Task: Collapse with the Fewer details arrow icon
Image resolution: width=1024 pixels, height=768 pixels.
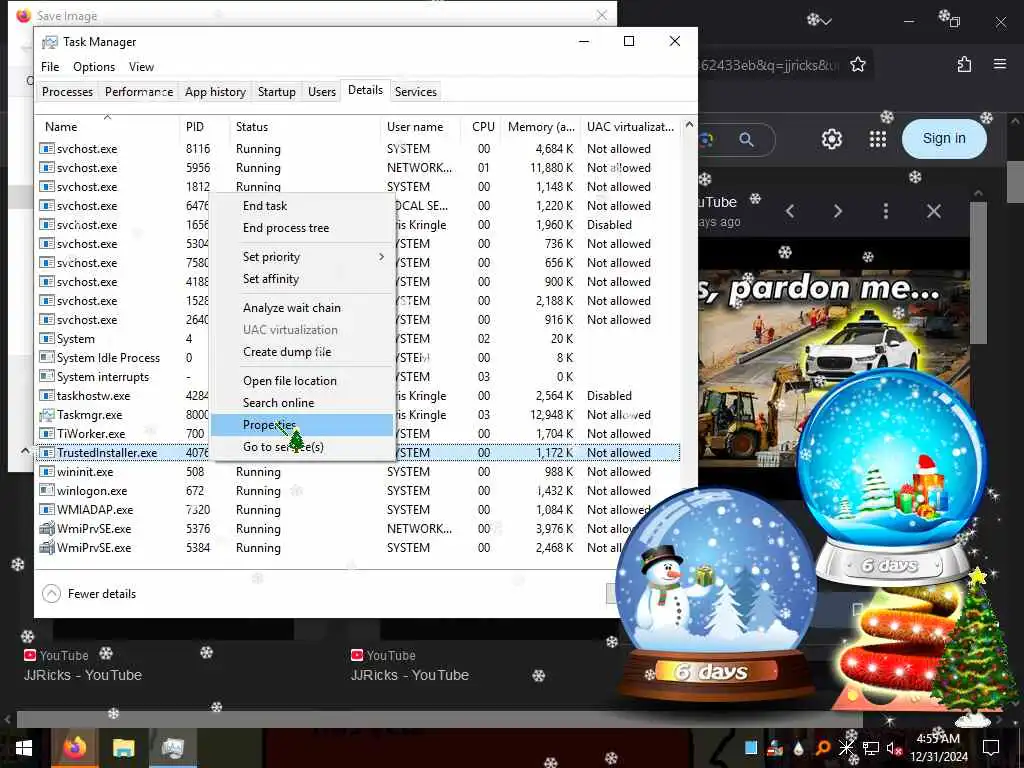Action: pyautogui.click(x=51, y=594)
